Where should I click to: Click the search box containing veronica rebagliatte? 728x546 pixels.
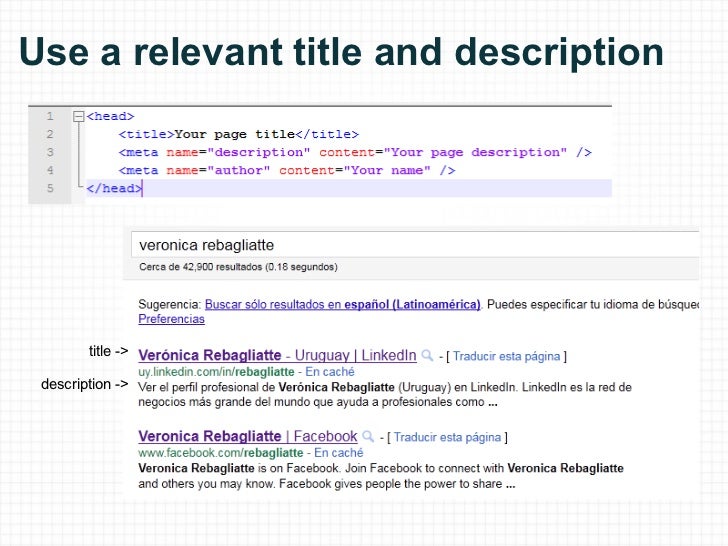tap(415, 245)
